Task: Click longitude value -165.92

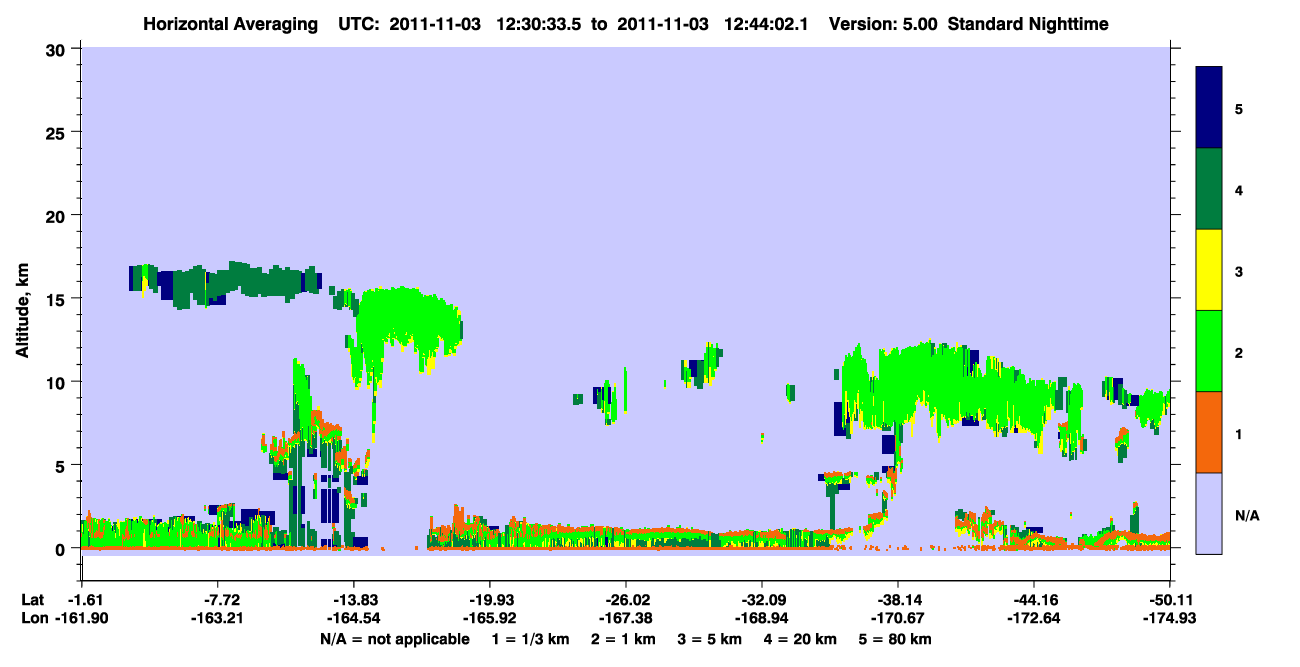Action: pos(489,618)
